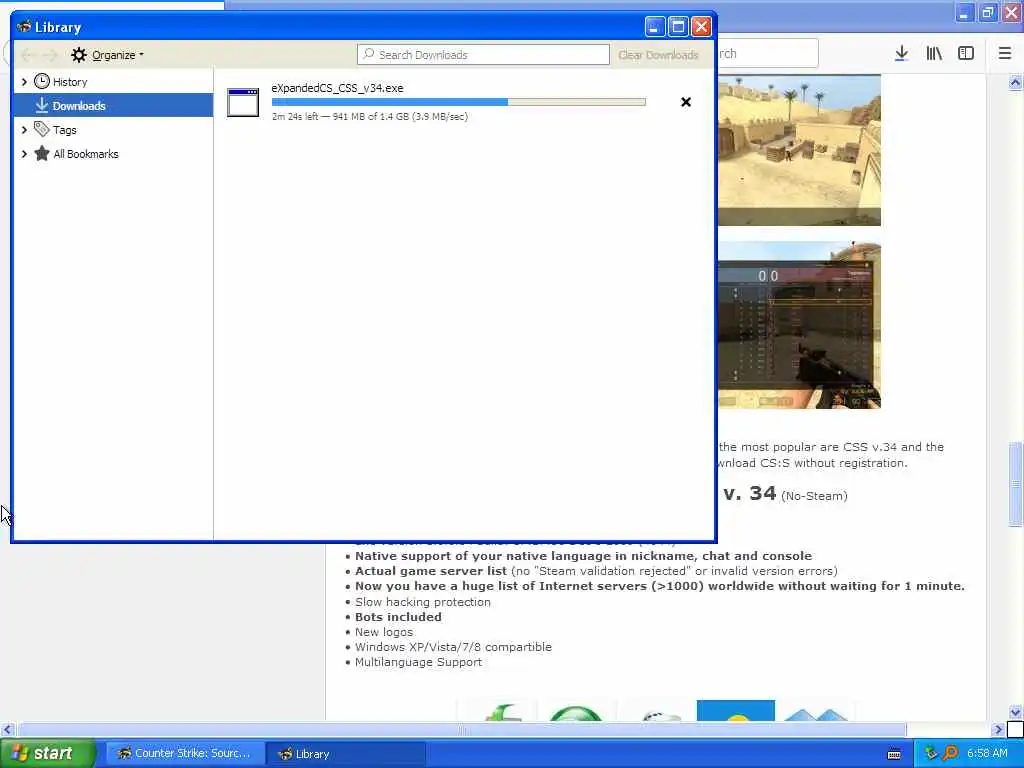Click the keyboard icon in the taskbar

894,754
